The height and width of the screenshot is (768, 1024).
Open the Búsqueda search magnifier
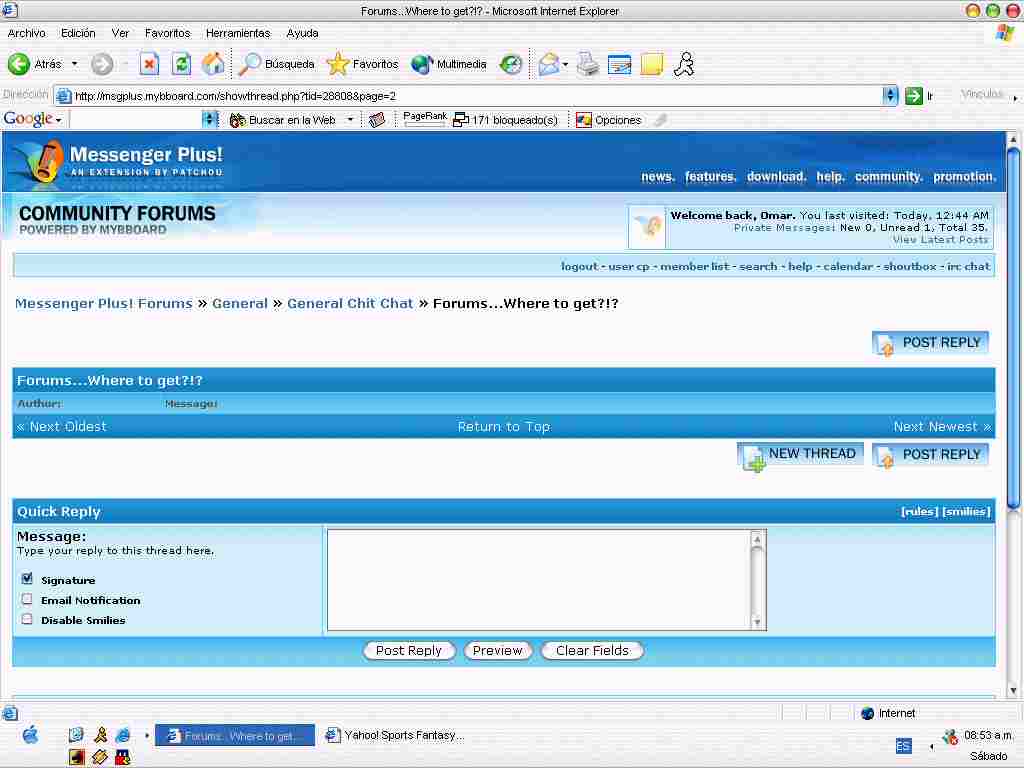(x=276, y=64)
